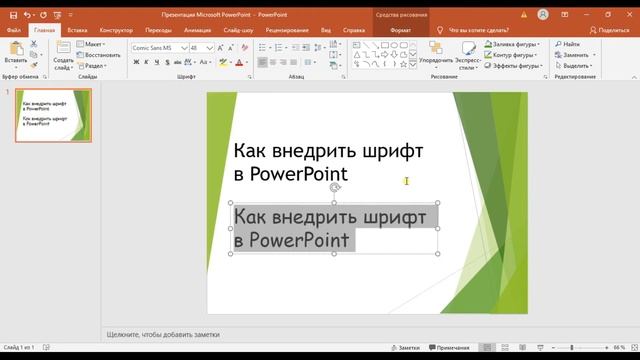Start slideshow from status bar
Screen dimensions: 640x360
point(540,347)
